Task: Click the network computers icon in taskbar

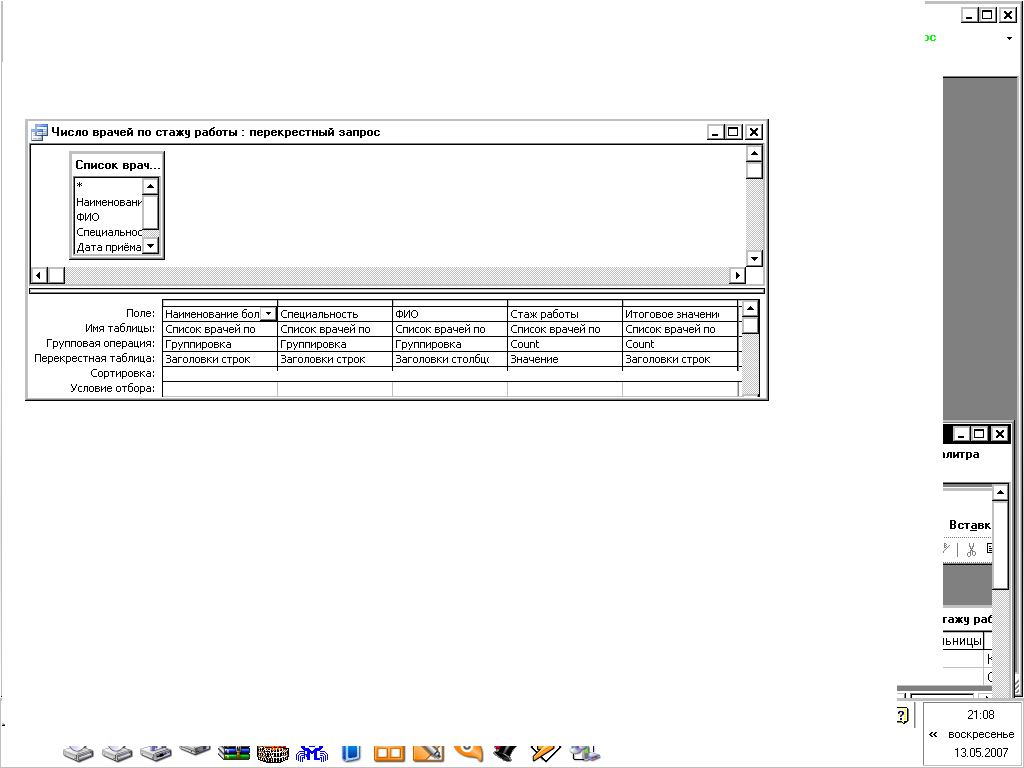Action: [584, 754]
